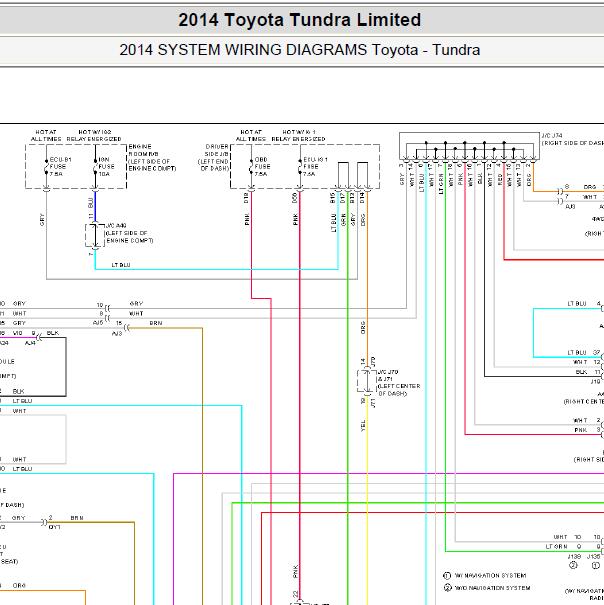Click the GRY label on wire below ECU-B1 fuse
The width and height of the screenshot is (604, 605).
click(x=42, y=219)
